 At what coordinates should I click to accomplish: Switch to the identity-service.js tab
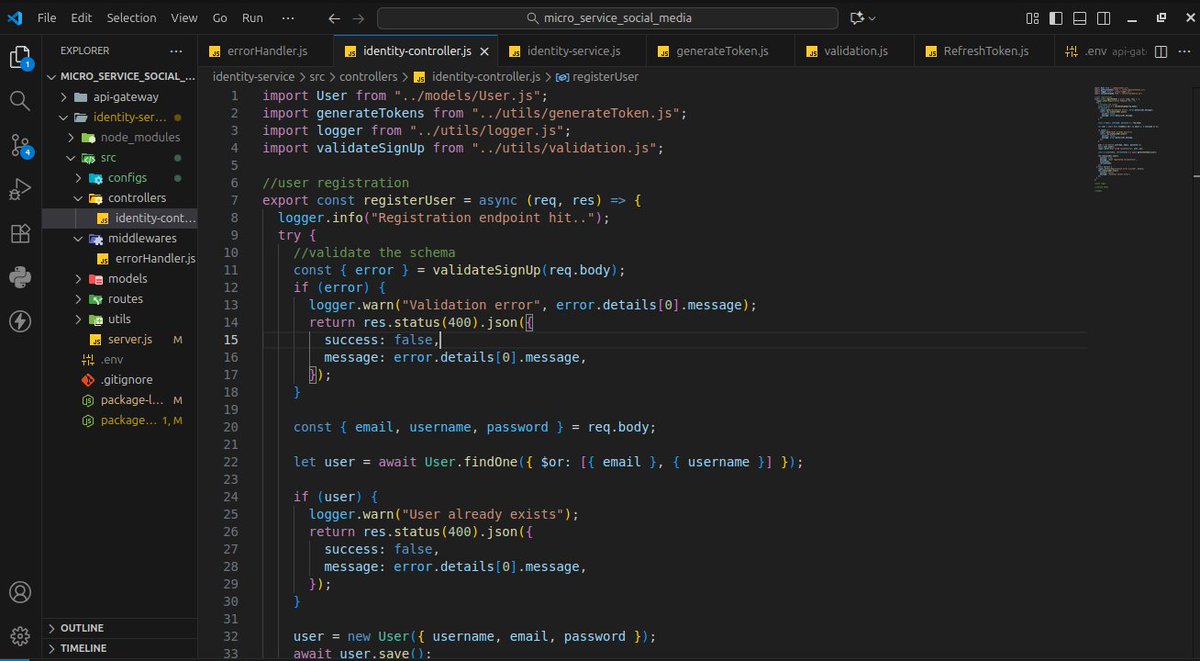pyautogui.click(x=574, y=51)
